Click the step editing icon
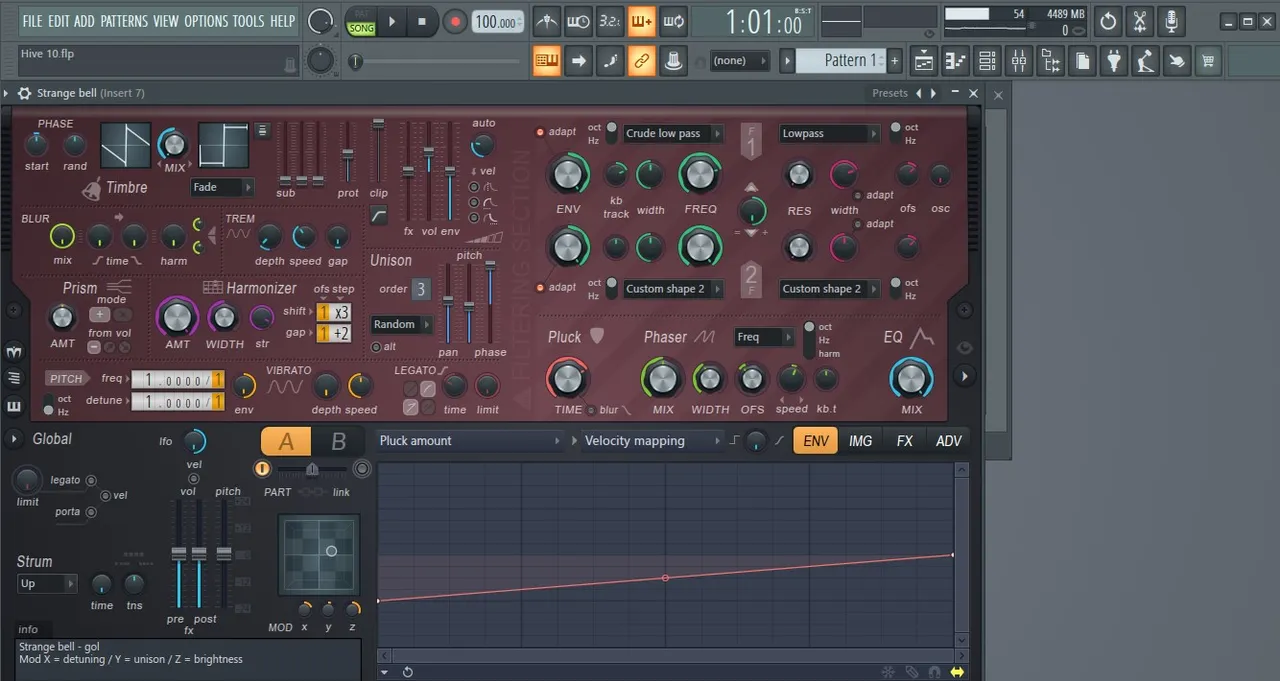 pos(609,61)
